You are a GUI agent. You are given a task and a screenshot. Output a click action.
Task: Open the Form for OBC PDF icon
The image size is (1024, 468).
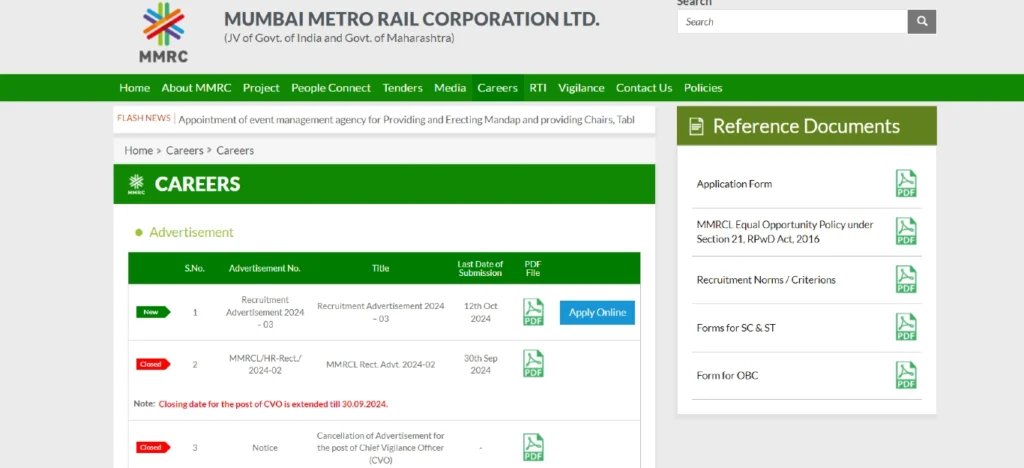click(906, 375)
